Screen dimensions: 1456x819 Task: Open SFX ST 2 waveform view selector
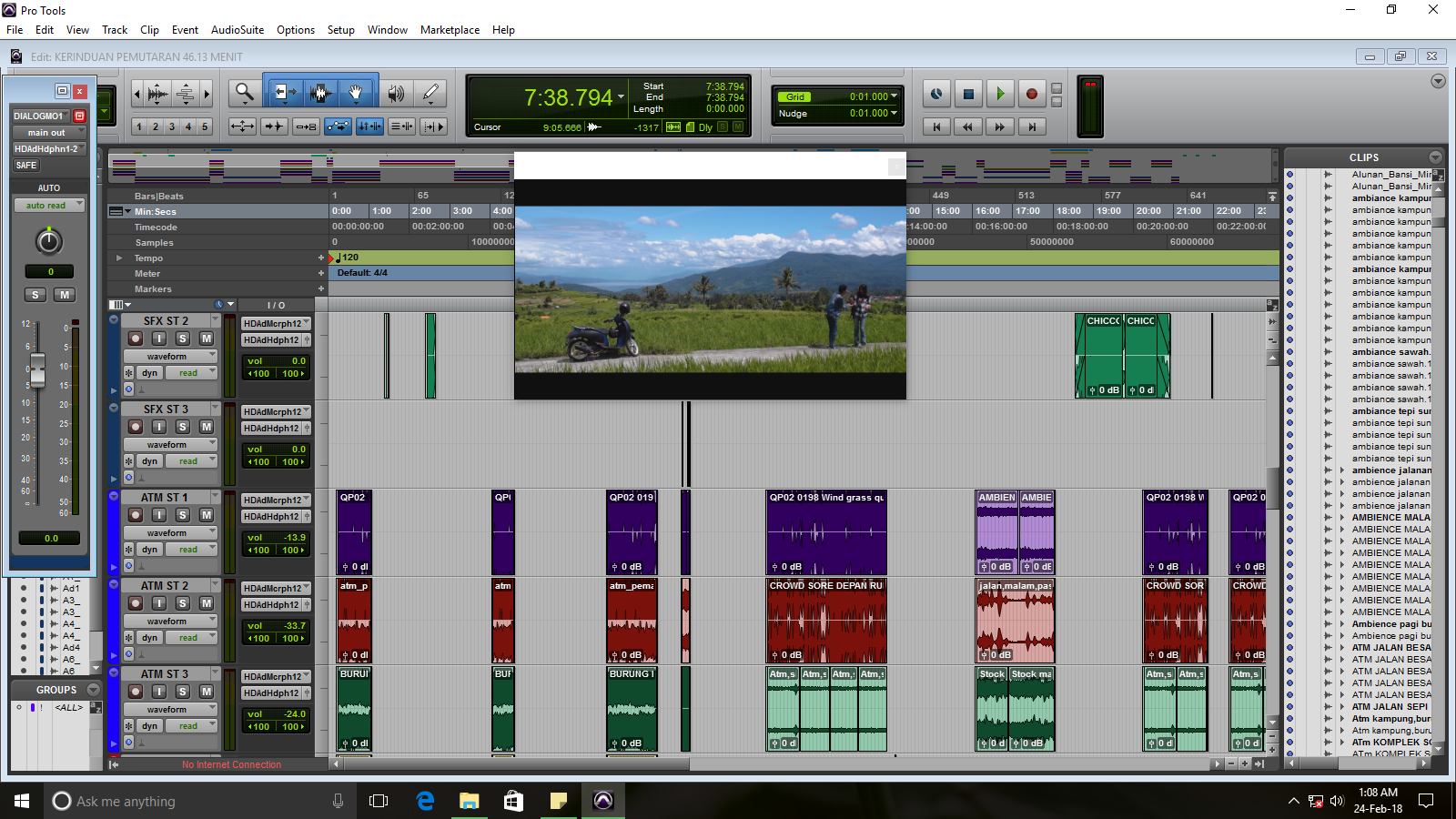pos(170,357)
